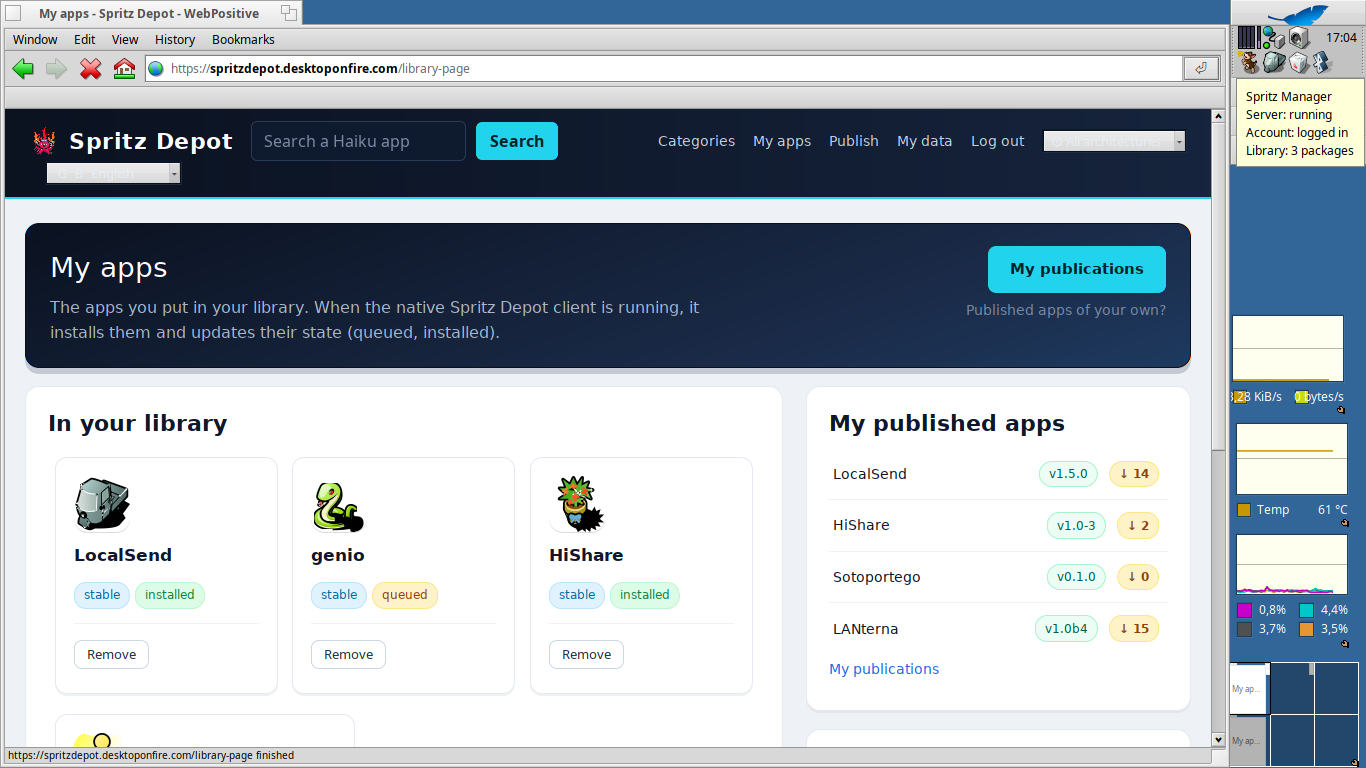Click the HiShare stable badge

(x=577, y=595)
